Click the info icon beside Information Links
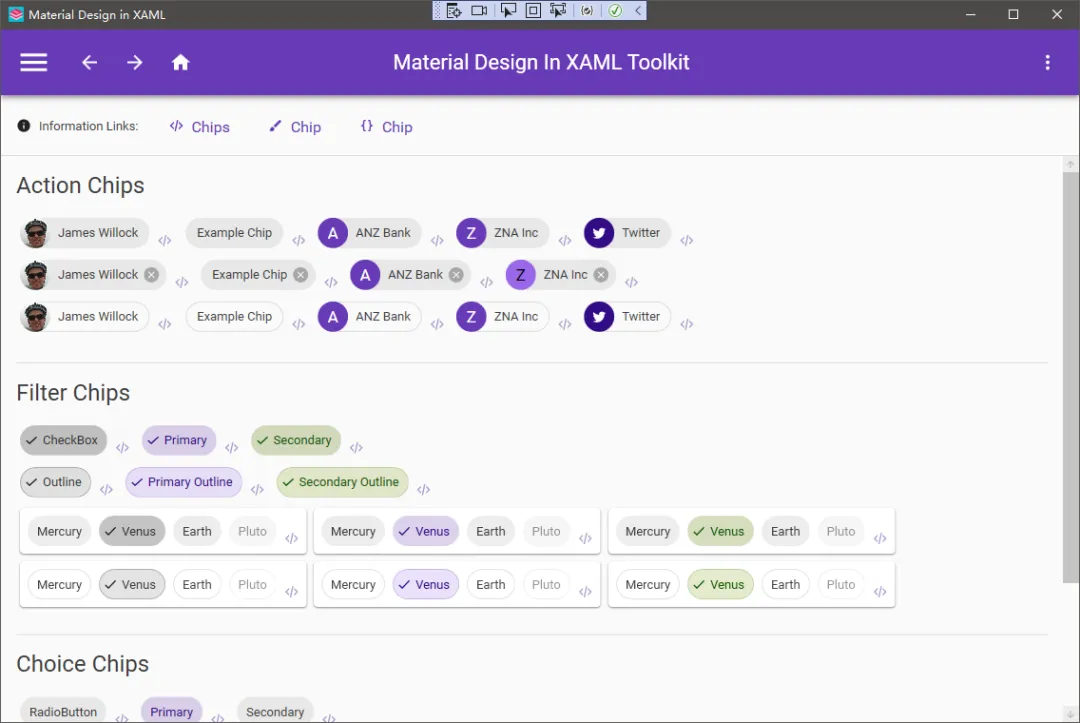 pos(23,126)
